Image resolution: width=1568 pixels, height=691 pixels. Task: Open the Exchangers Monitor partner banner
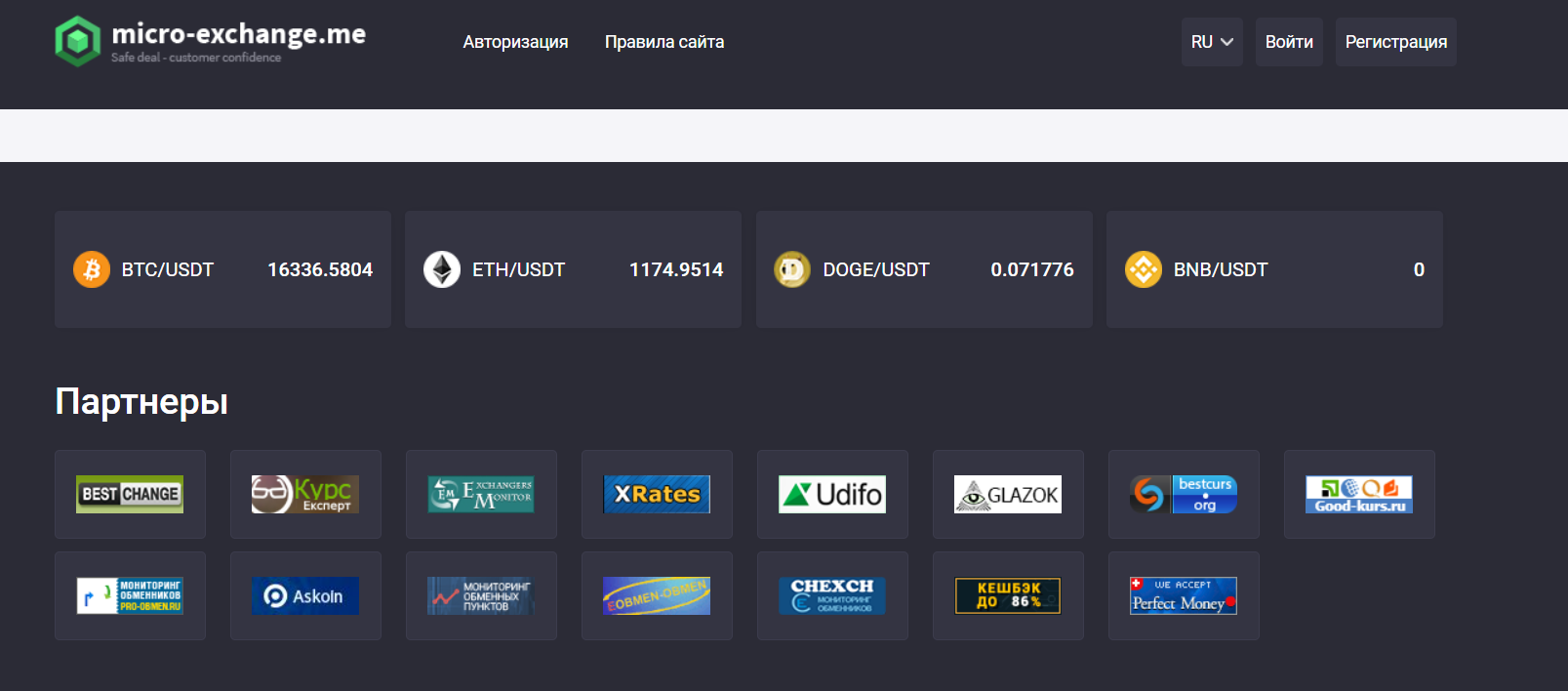[x=481, y=494]
